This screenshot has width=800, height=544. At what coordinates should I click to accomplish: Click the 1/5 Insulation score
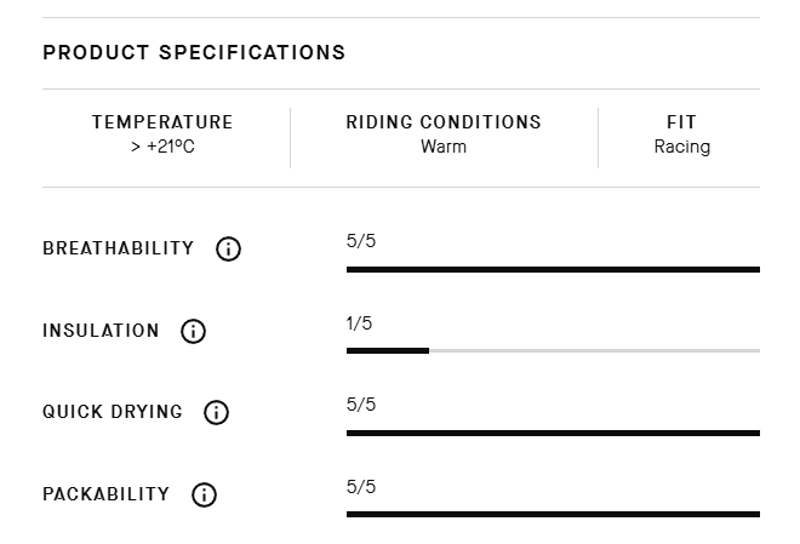(x=361, y=324)
